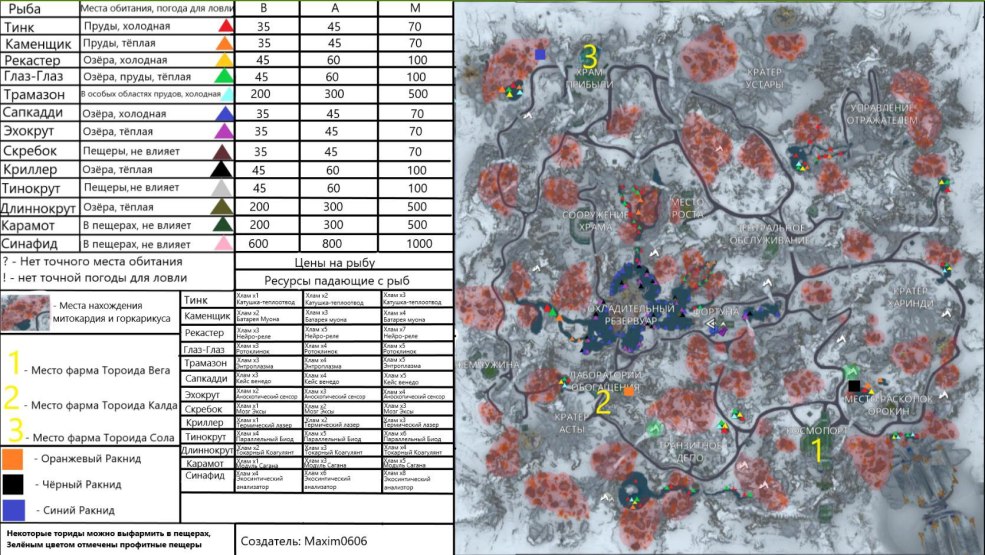Click the black Ракнид square on the map
This screenshot has width=985, height=555.
853,386
